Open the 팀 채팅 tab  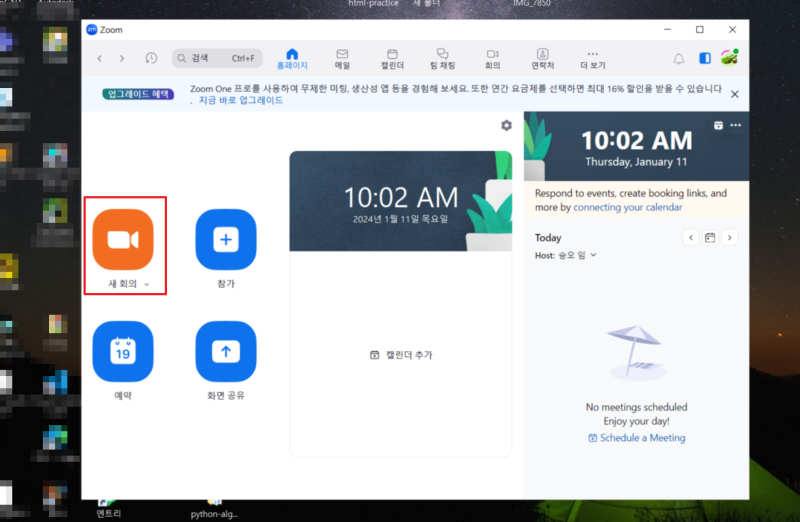tap(442, 59)
